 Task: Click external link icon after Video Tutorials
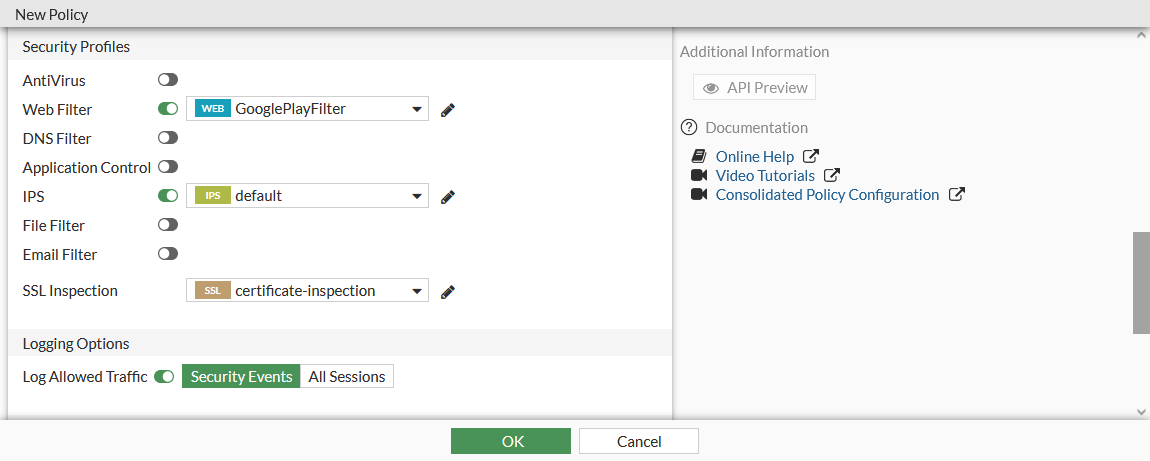(832, 176)
